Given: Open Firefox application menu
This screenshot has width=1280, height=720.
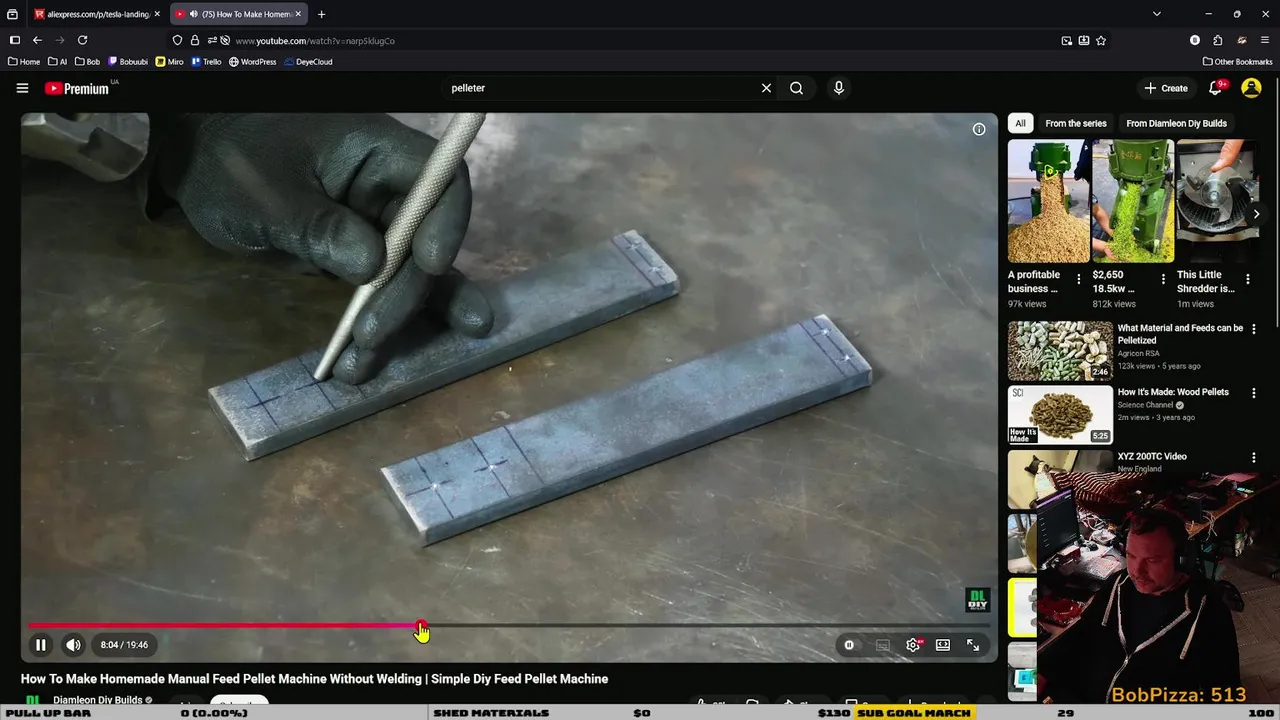Looking at the screenshot, I should pos(1265,40).
